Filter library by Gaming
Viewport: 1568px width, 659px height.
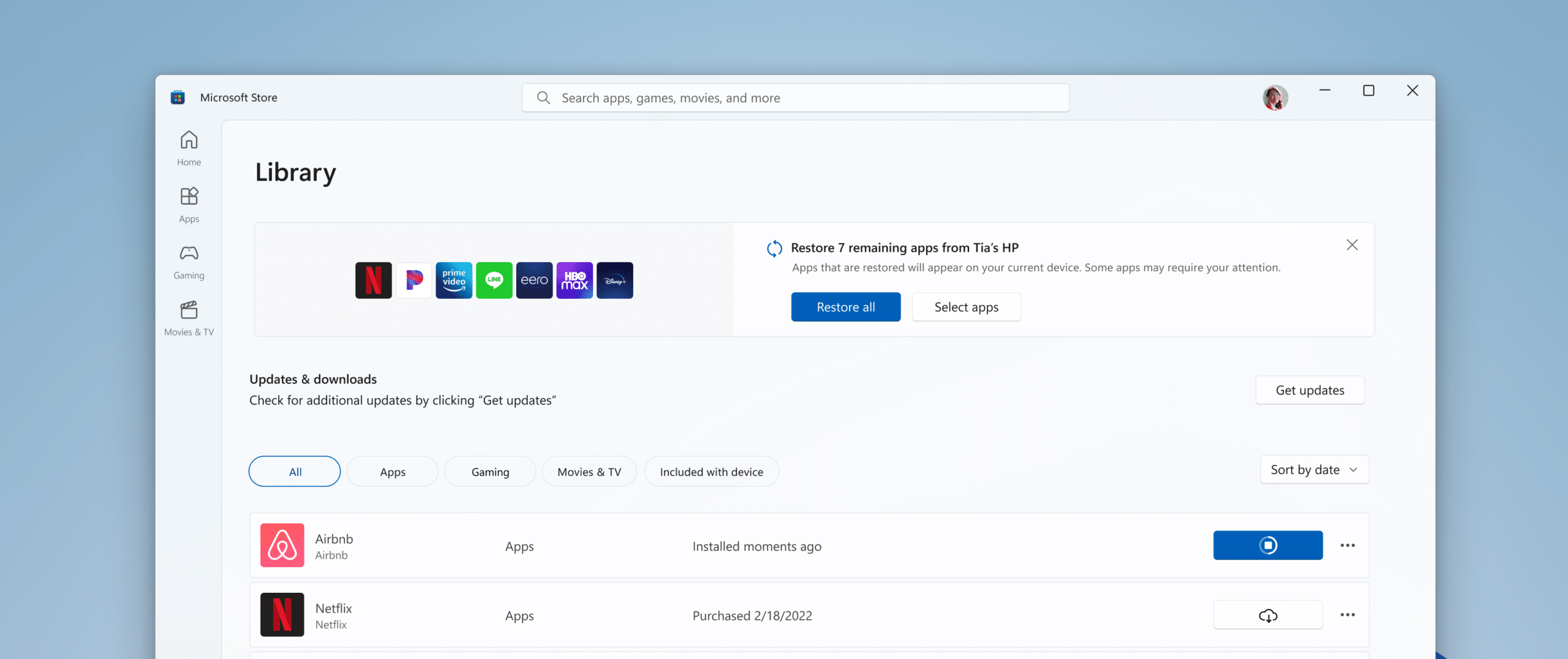(490, 472)
